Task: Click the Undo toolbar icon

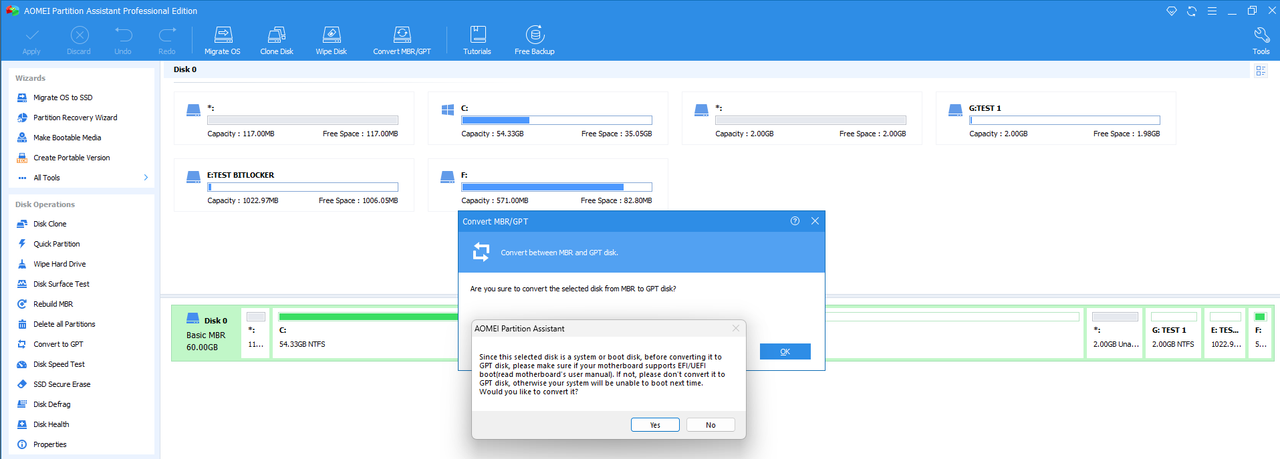Action: click(x=123, y=40)
